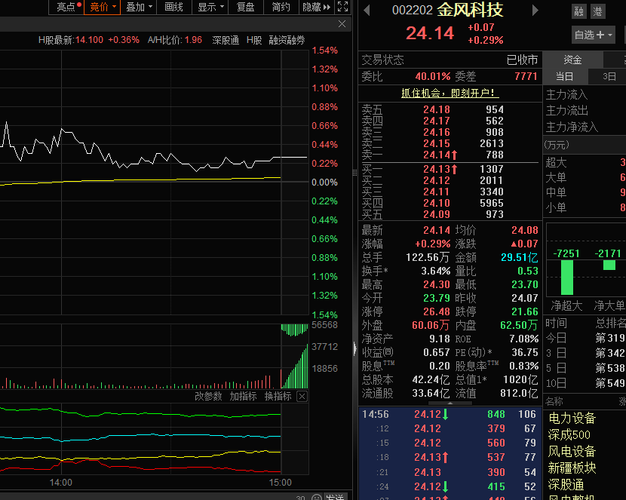
Task: Click 隐藏 to hide the side panel
Action: pos(316,7)
